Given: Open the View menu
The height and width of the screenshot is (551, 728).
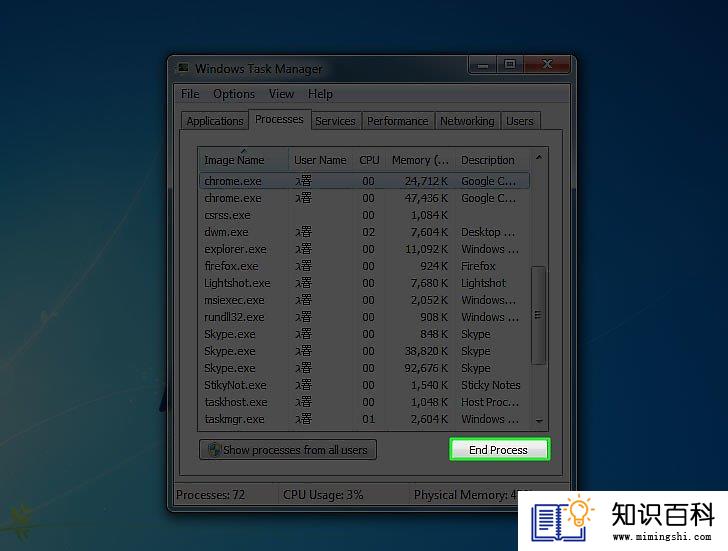Looking at the screenshot, I should coord(281,94).
